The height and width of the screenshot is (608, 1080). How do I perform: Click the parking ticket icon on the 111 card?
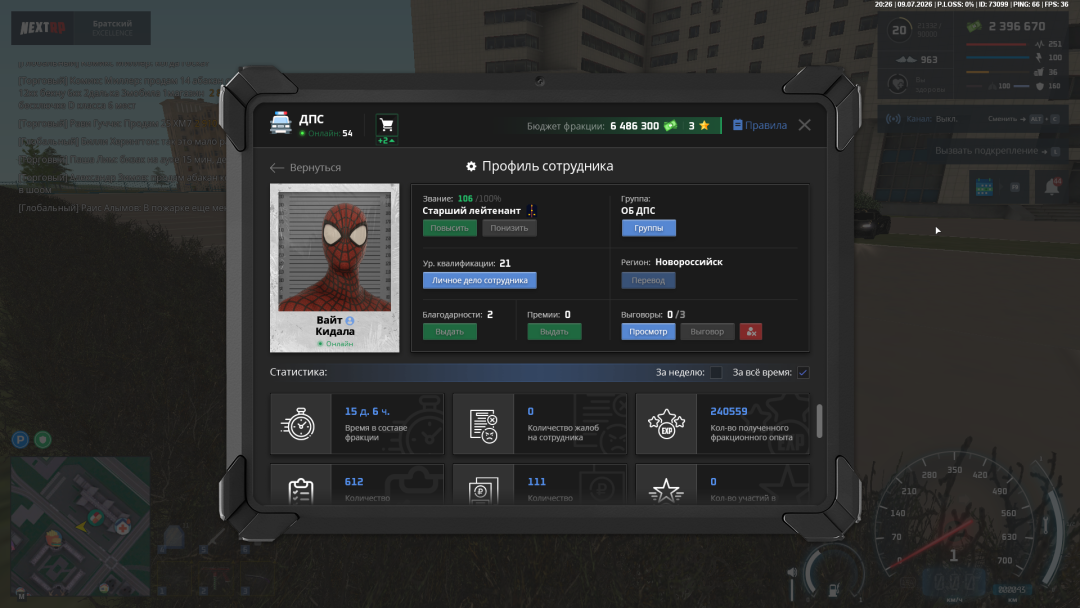484,490
